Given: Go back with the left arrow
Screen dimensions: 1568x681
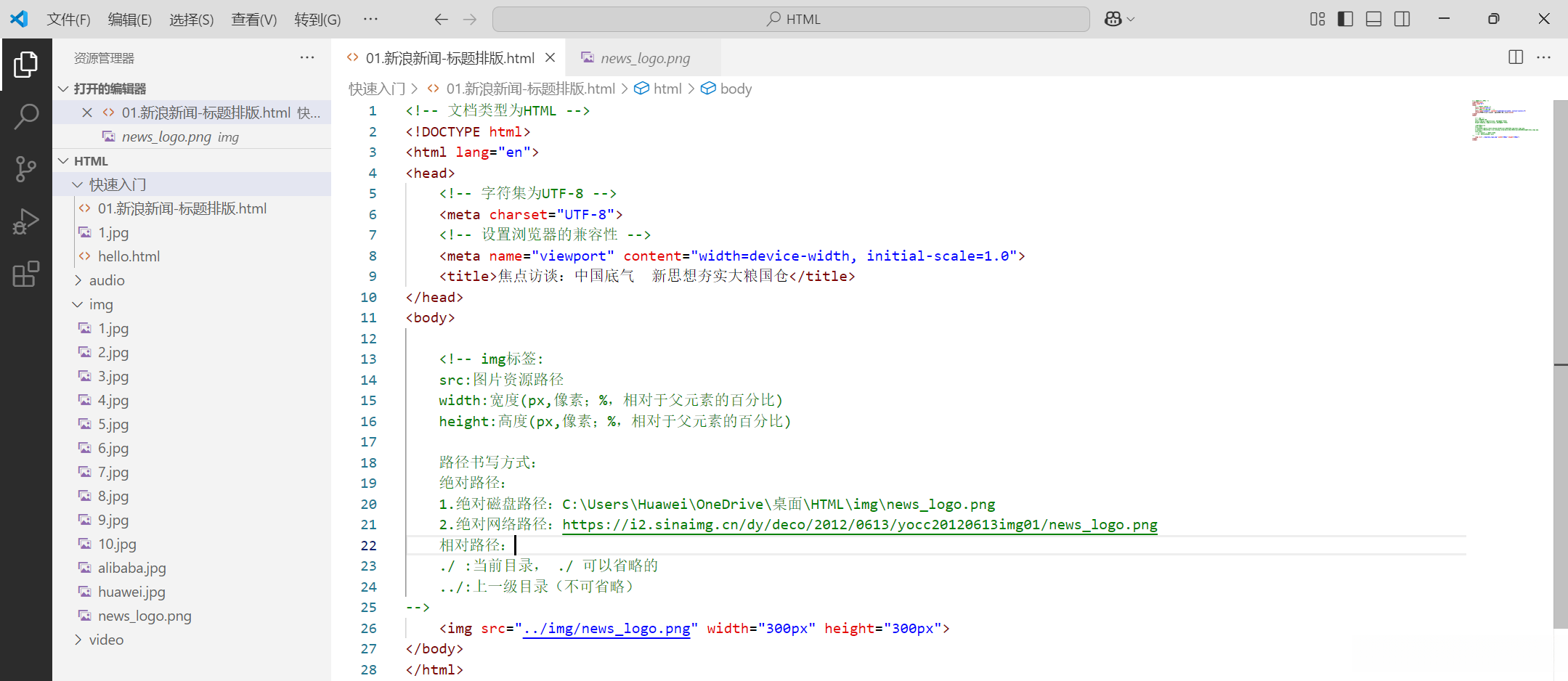Looking at the screenshot, I should coord(441,20).
